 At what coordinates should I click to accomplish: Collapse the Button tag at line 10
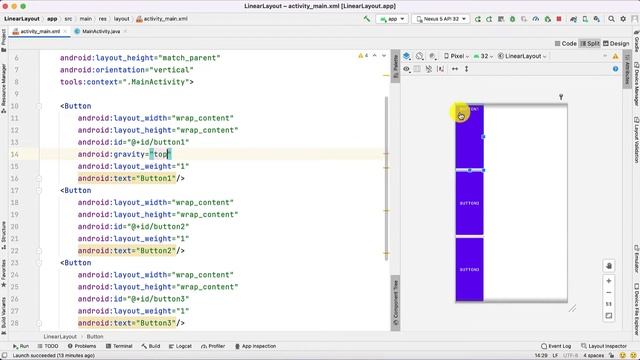click(39, 106)
